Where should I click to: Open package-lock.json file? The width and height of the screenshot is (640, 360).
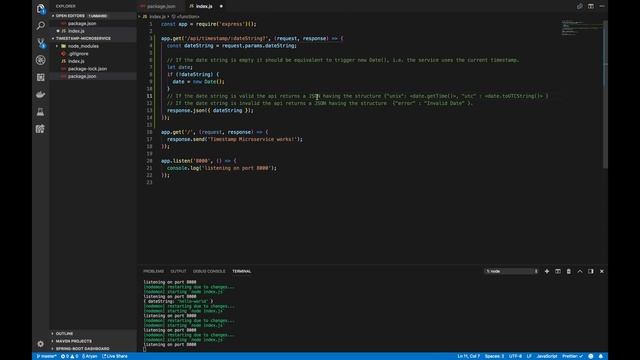click(93, 69)
